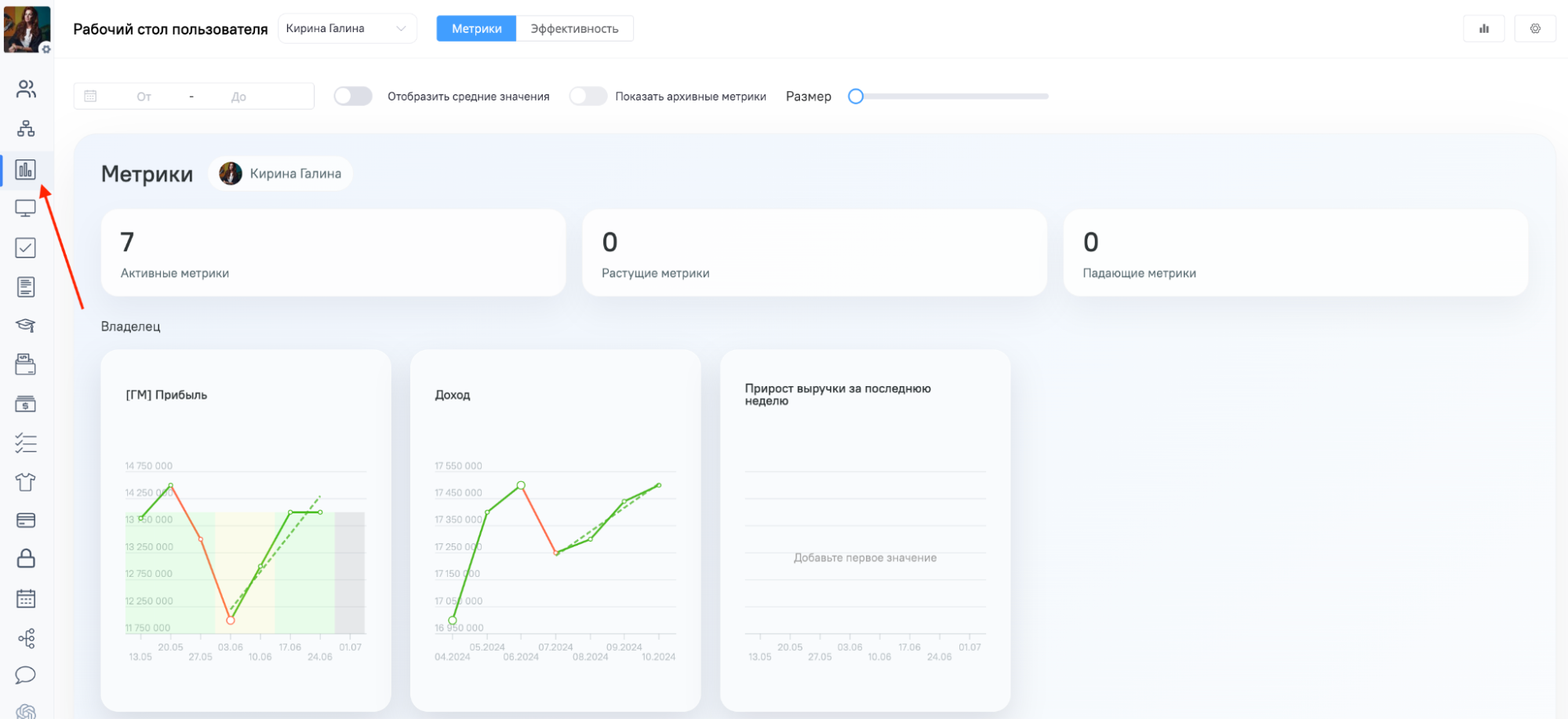Screen dimensions: 1568x719
Task: Open the chat bubble icon in the sidebar
Action: click(26, 675)
